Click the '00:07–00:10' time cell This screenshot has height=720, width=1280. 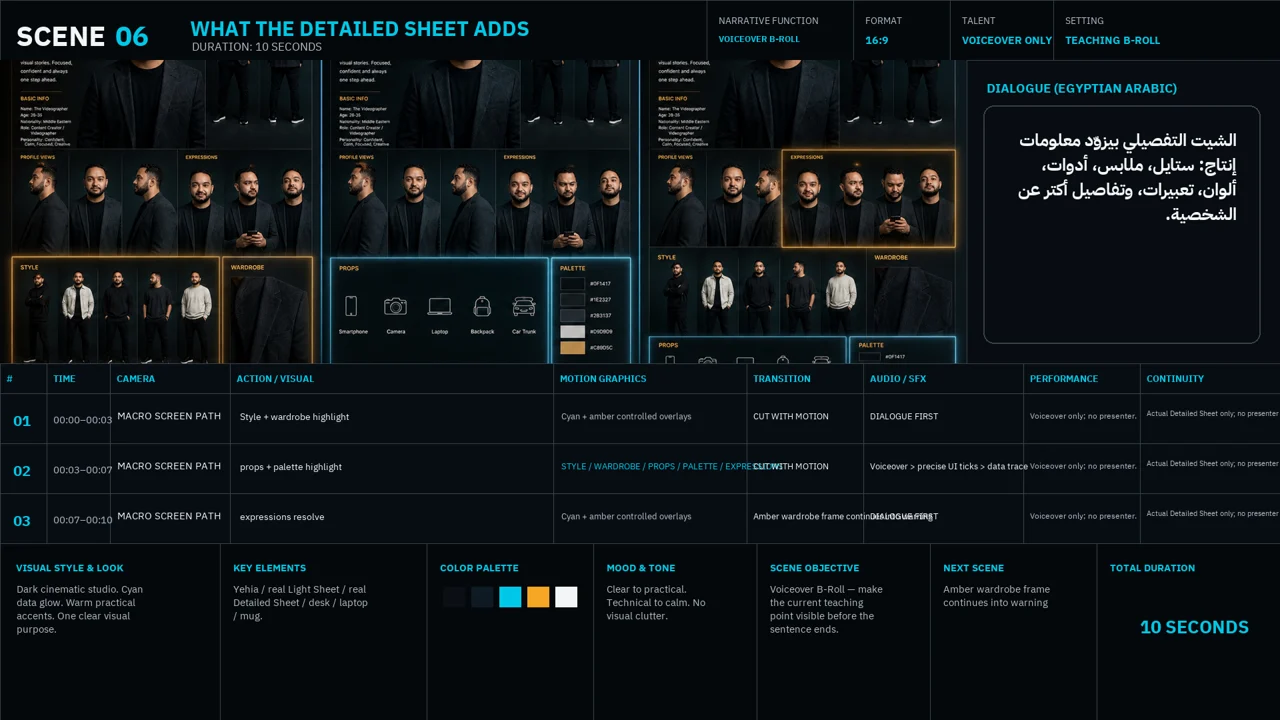tap(82, 520)
